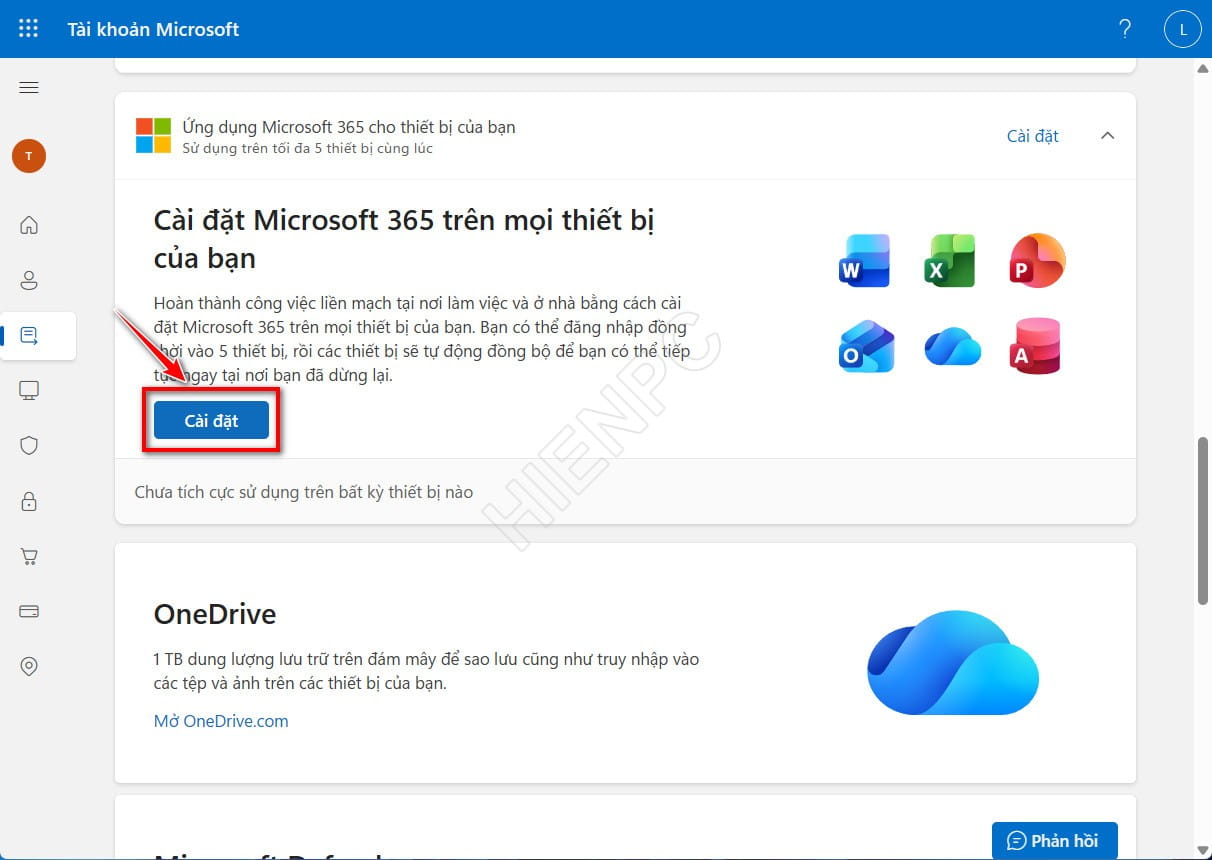
Task: Open the Security shield sidebar icon
Action: click(29, 446)
